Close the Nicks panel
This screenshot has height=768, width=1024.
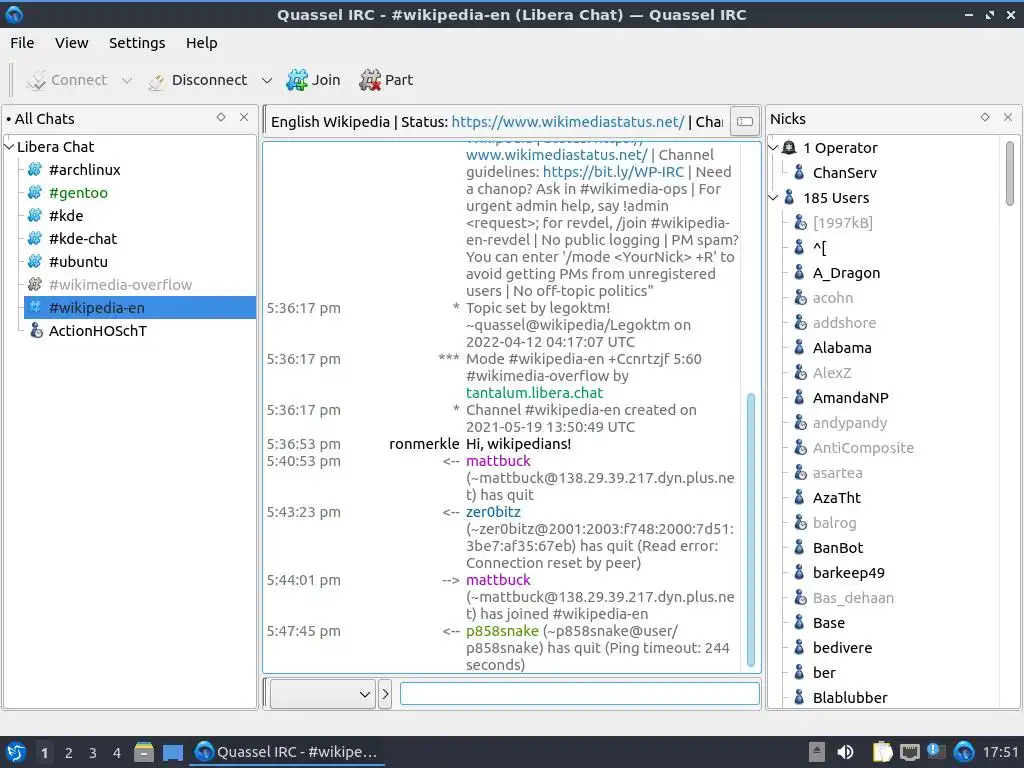click(x=1008, y=118)
